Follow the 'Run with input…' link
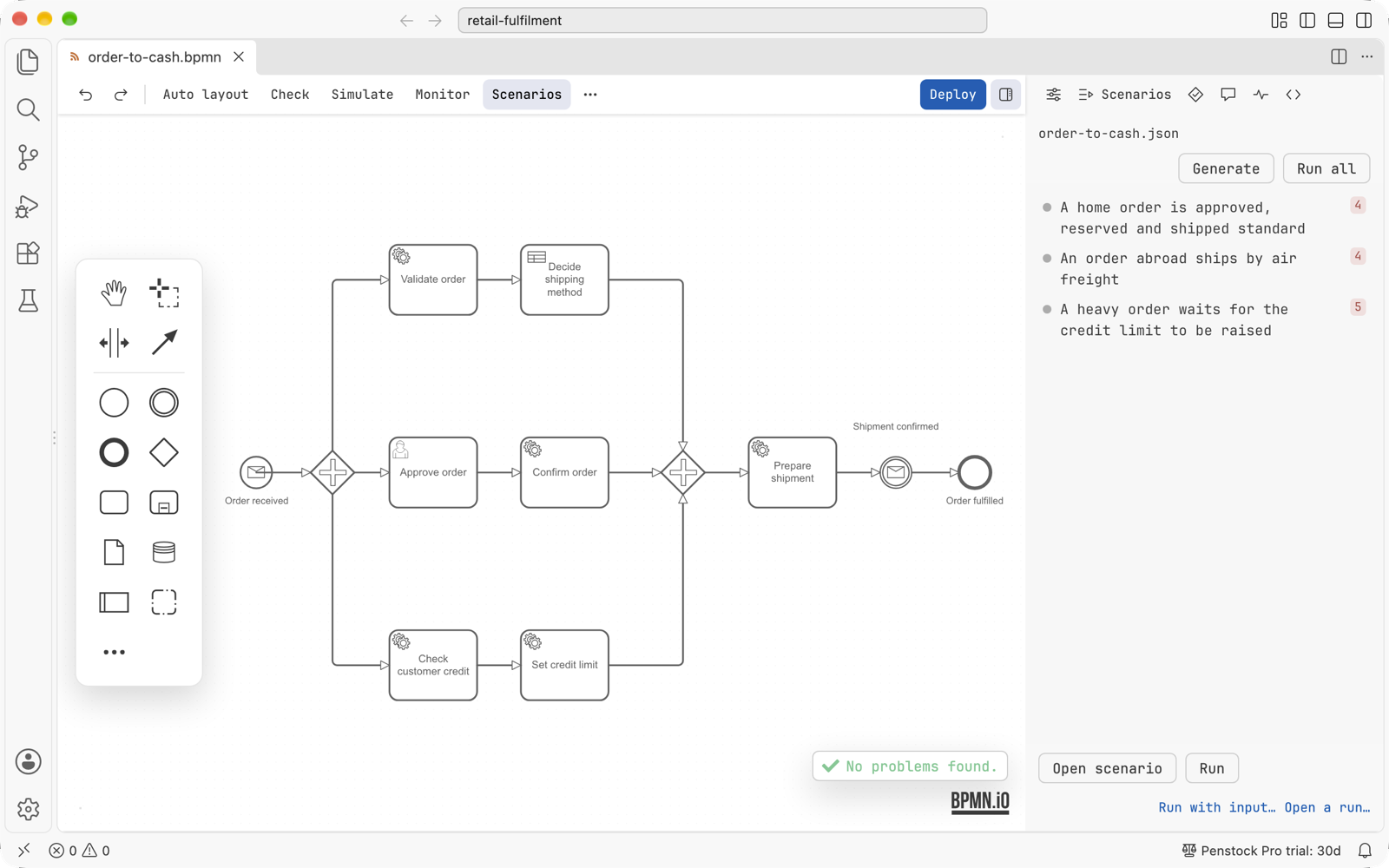The width and height of the screenshot is (1389, 868). click(1217, 807)
